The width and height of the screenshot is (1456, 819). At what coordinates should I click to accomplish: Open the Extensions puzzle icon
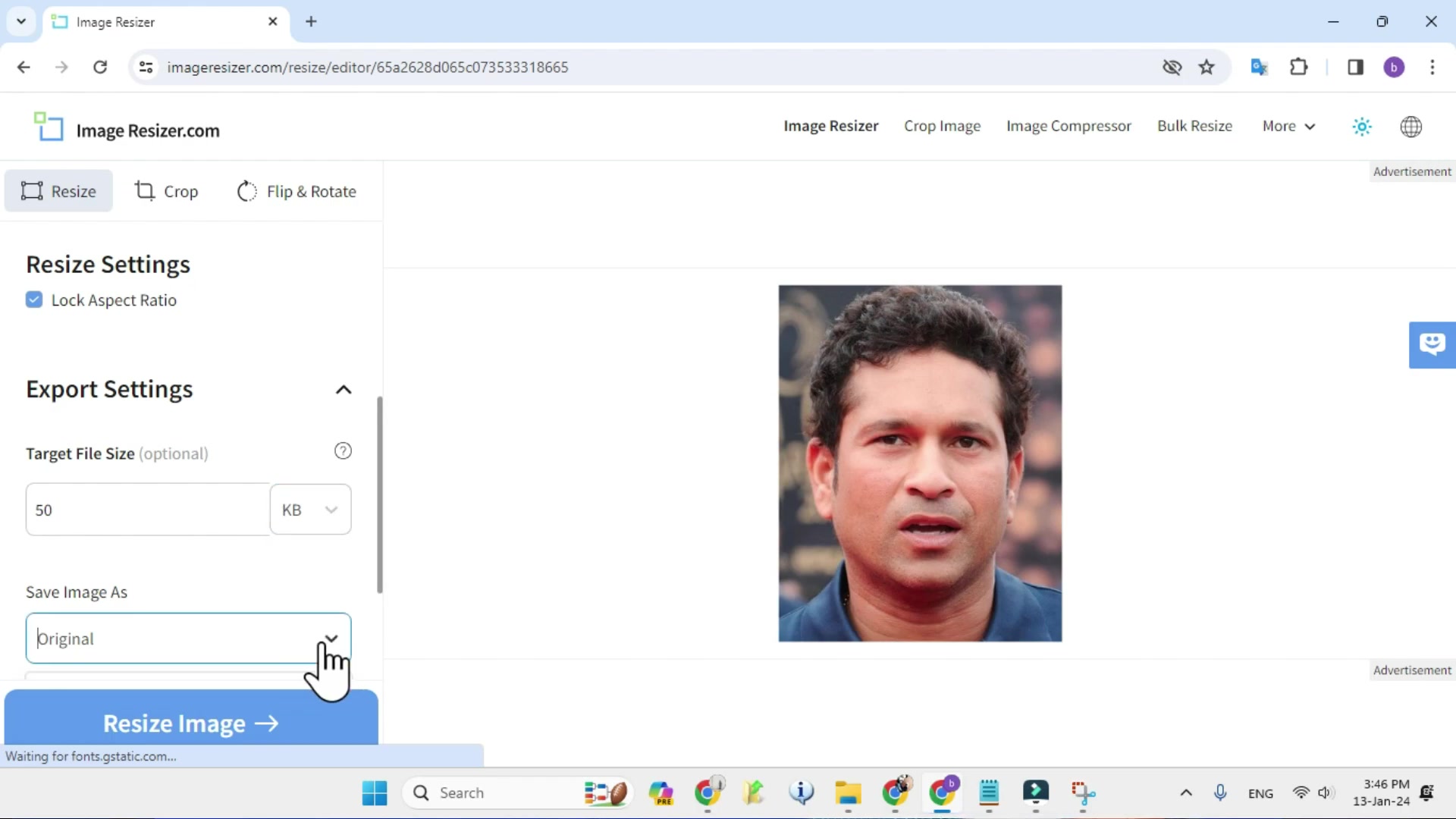click(x=1298, y=67)
